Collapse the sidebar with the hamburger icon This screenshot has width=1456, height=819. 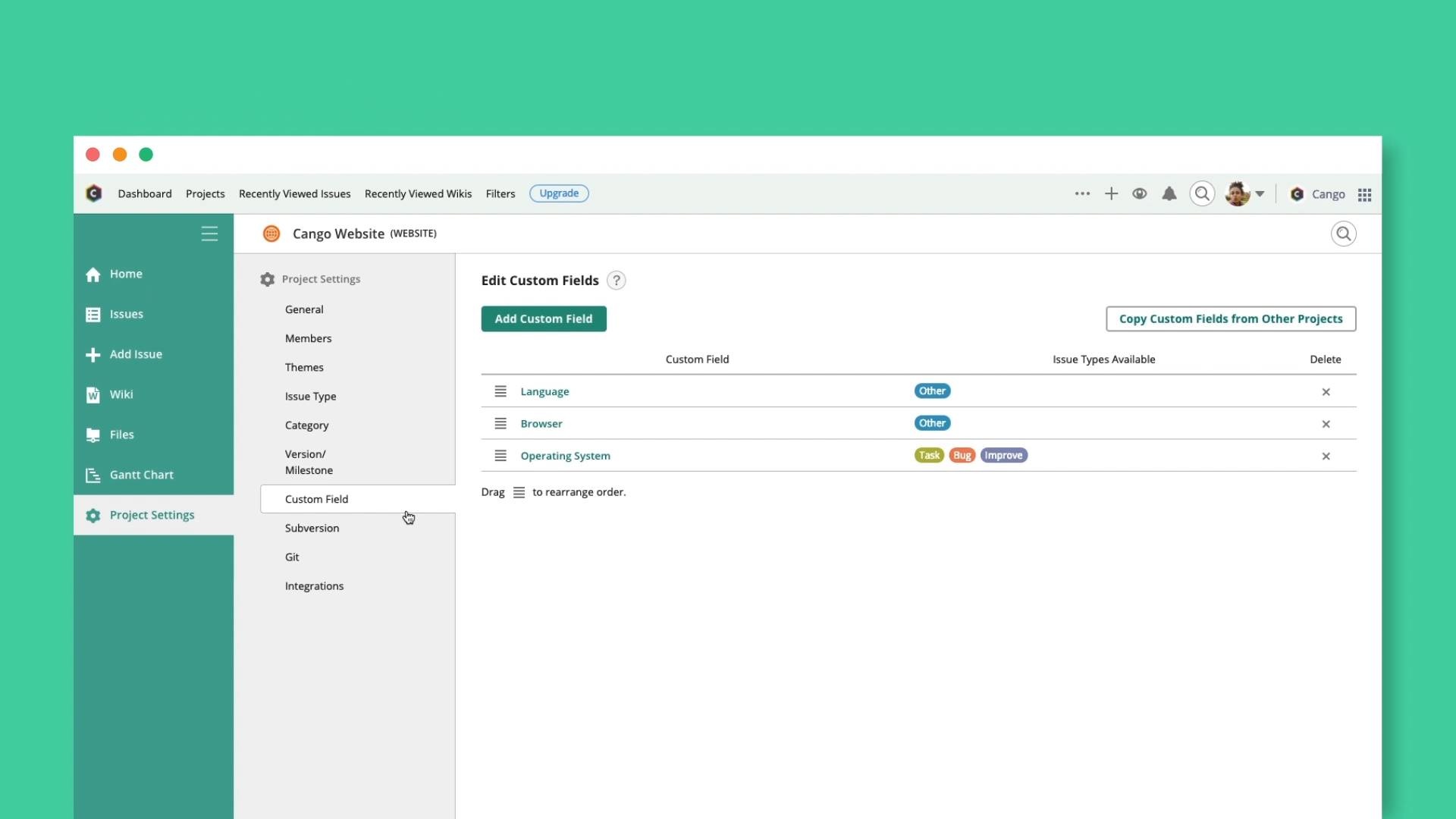pyautogui.click(x=209, y=234)
